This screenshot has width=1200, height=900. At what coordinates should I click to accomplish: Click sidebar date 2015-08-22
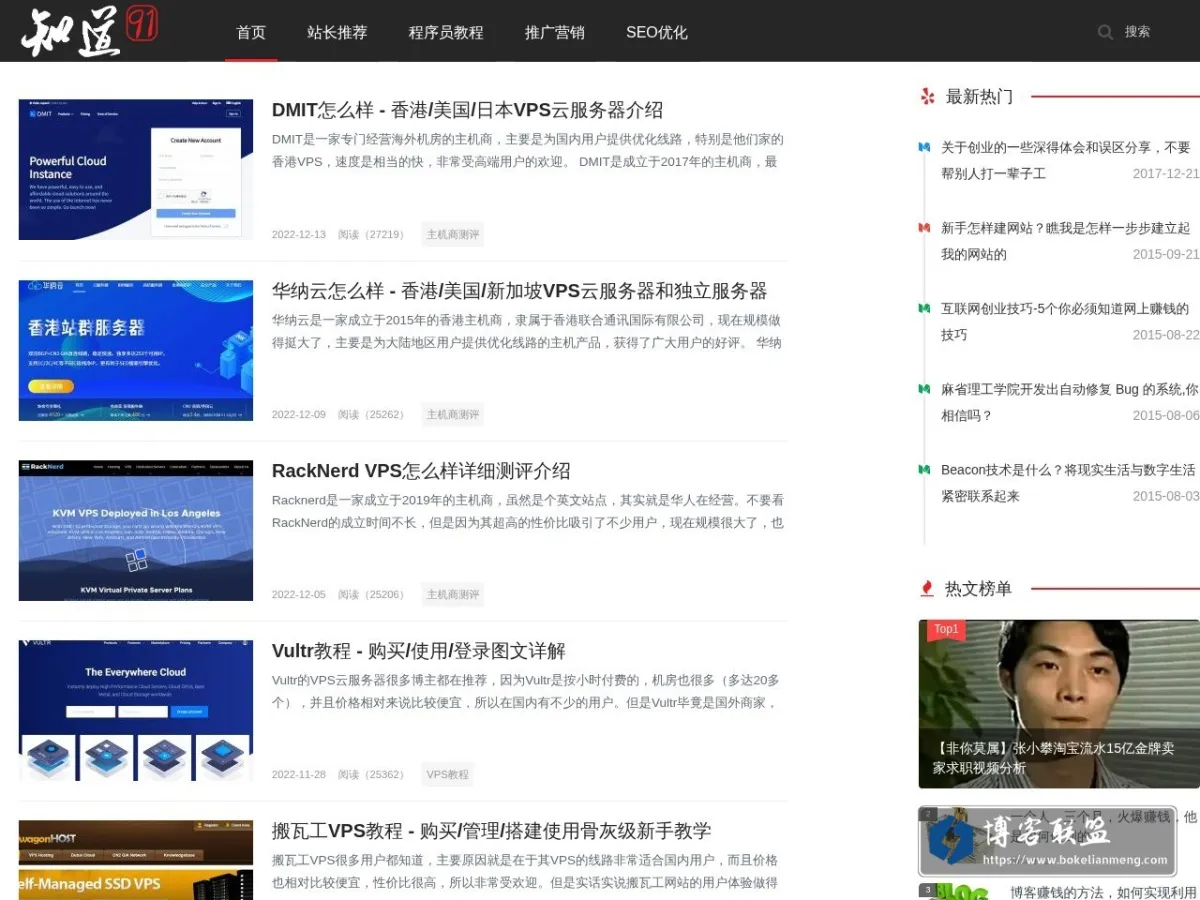[x=1166, y=334]
